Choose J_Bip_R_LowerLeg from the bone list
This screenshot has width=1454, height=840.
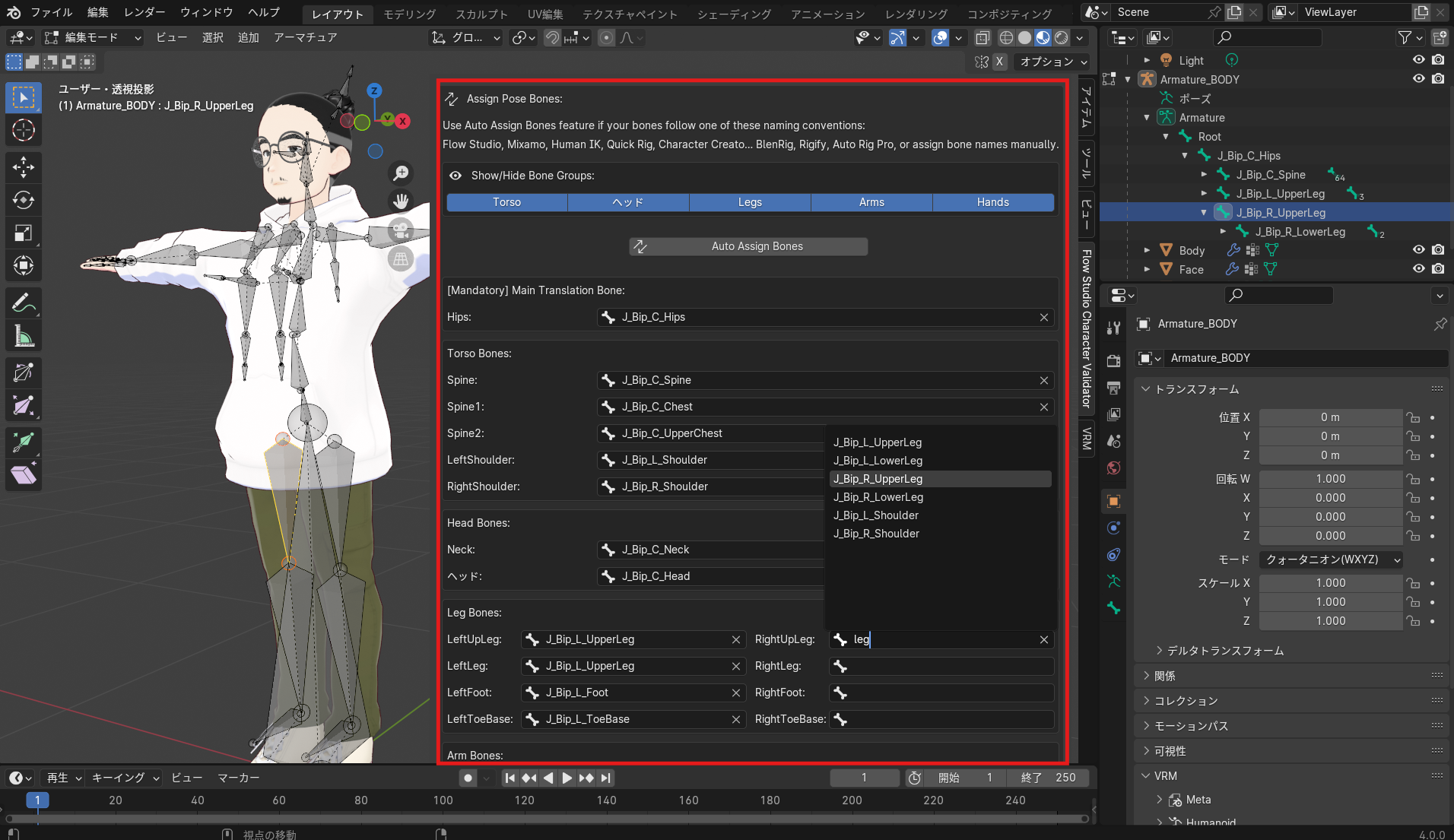pyautogui.click(x=878, y=497)
